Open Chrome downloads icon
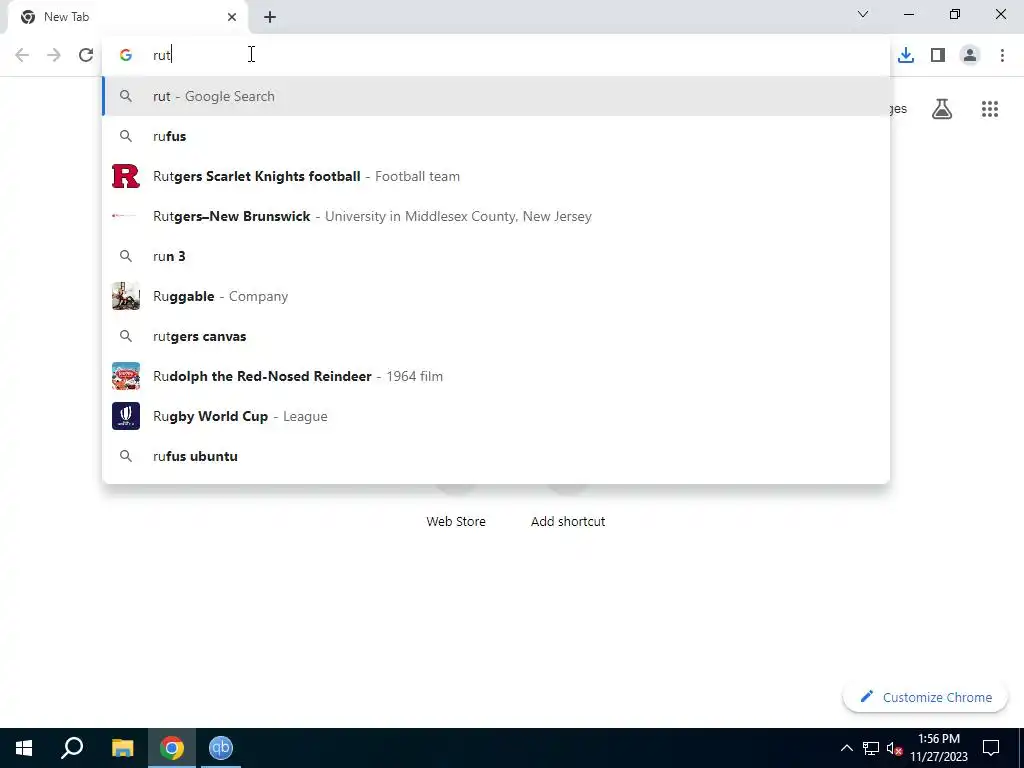The width and height of the screenshot is (1024, 768). (906, 55)
